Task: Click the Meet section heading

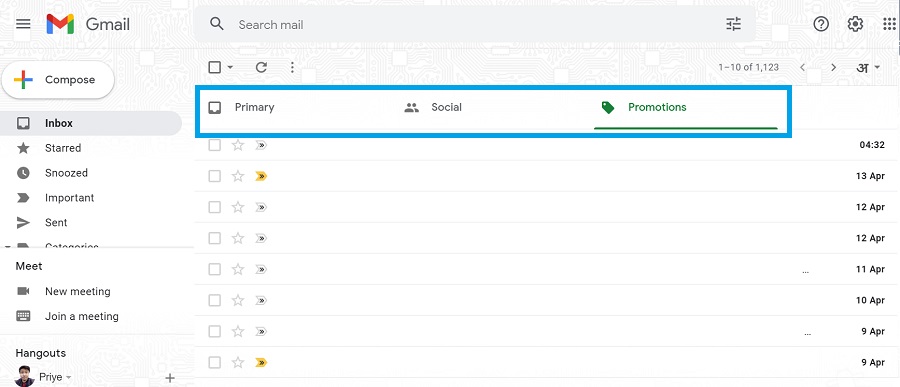Action: coord(29,266)
